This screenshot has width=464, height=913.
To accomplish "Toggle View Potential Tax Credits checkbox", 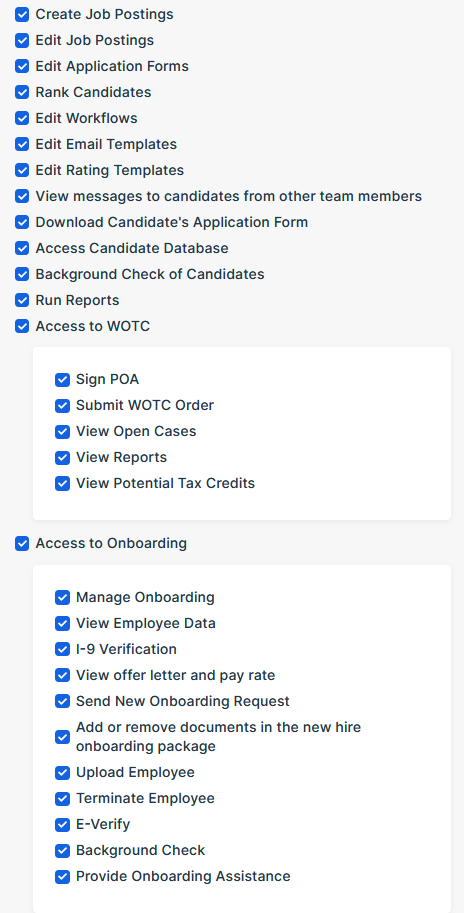I will tap(62, 484).
